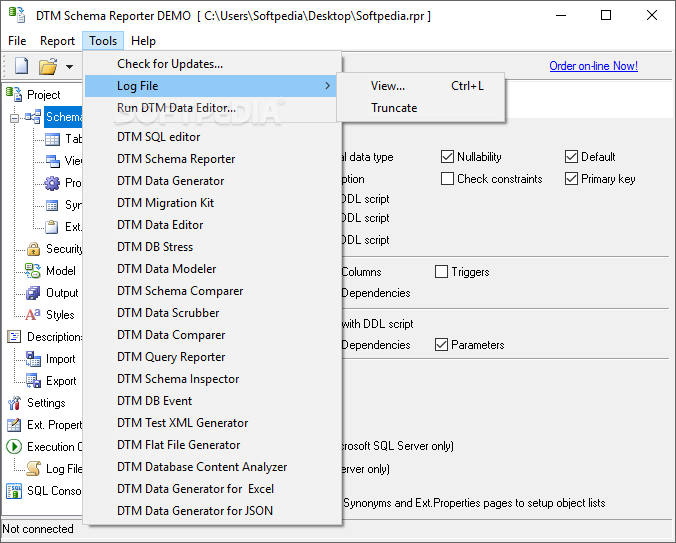Click the Views icon in the tree
676x543 pixels.
coord(52,161)
